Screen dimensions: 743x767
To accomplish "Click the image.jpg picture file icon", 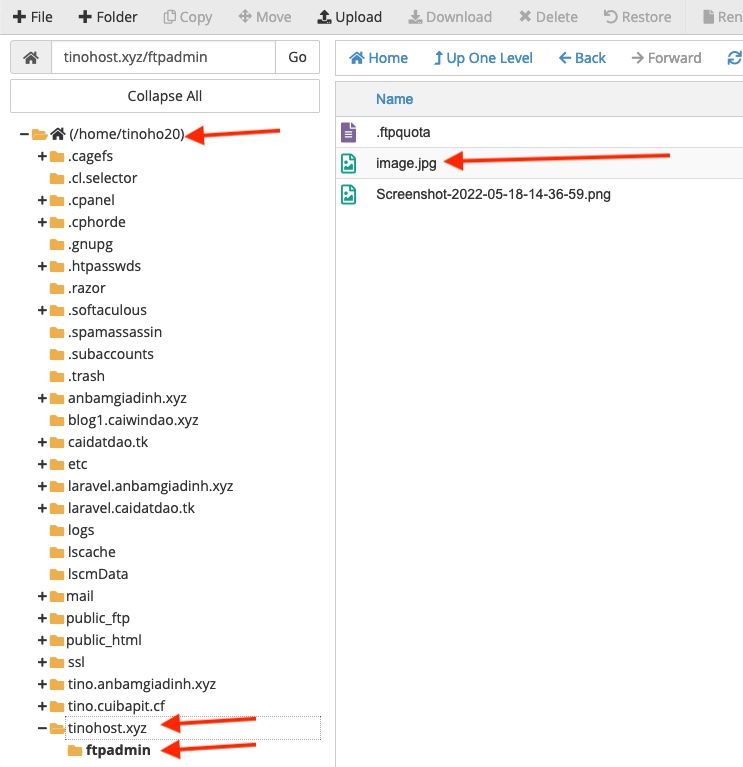I will [348, 163].
